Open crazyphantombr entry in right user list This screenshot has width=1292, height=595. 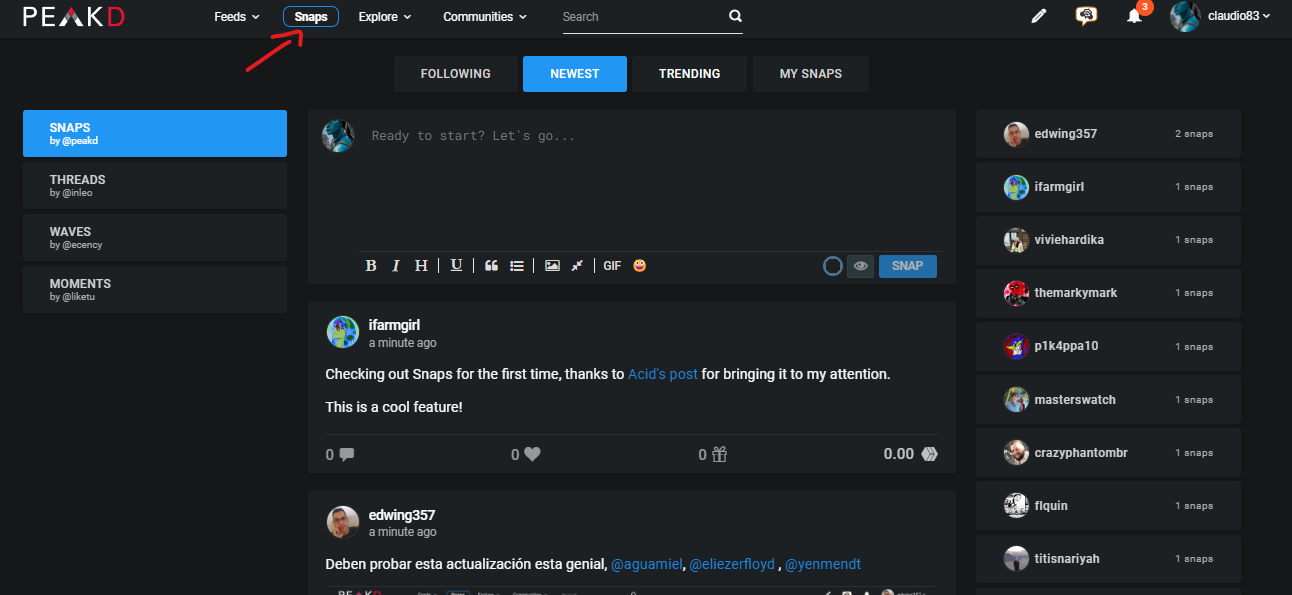click(x=1108, y=452)
